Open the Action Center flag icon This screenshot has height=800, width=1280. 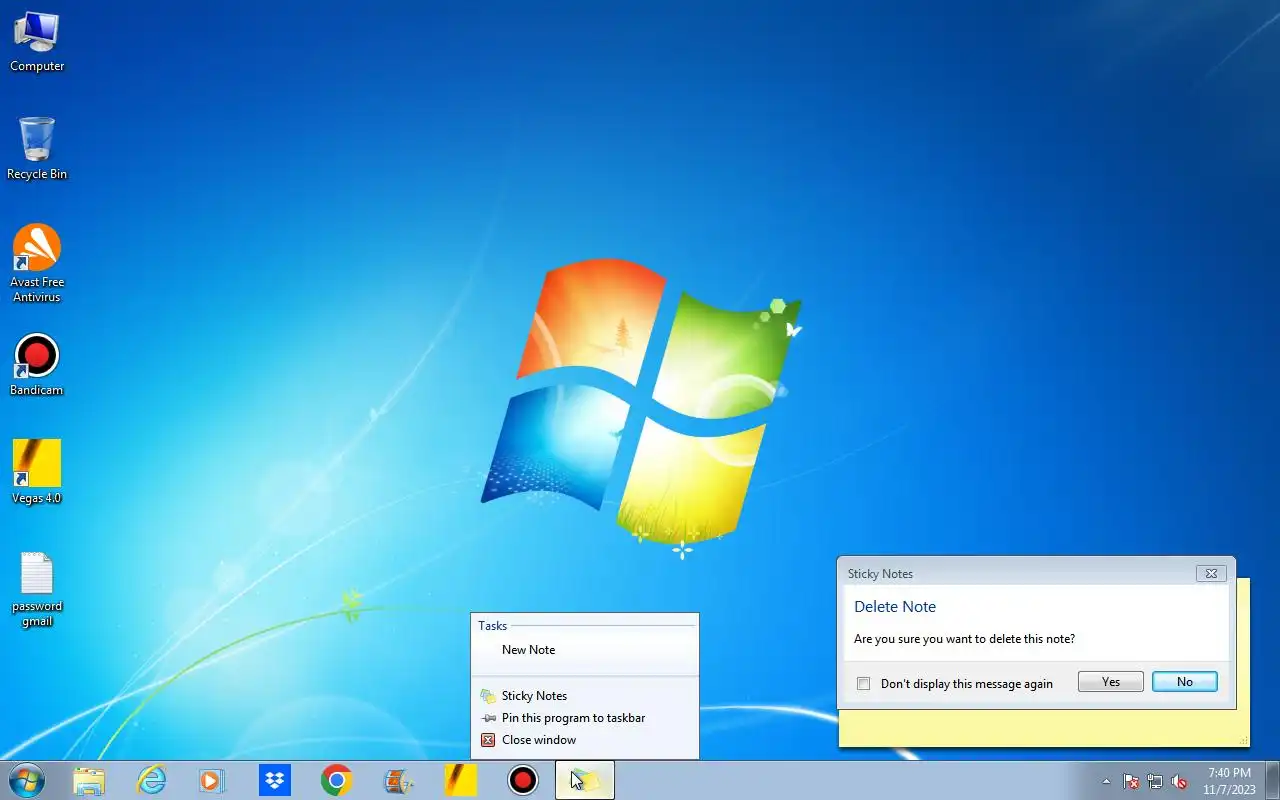(x=1131, y=781)
